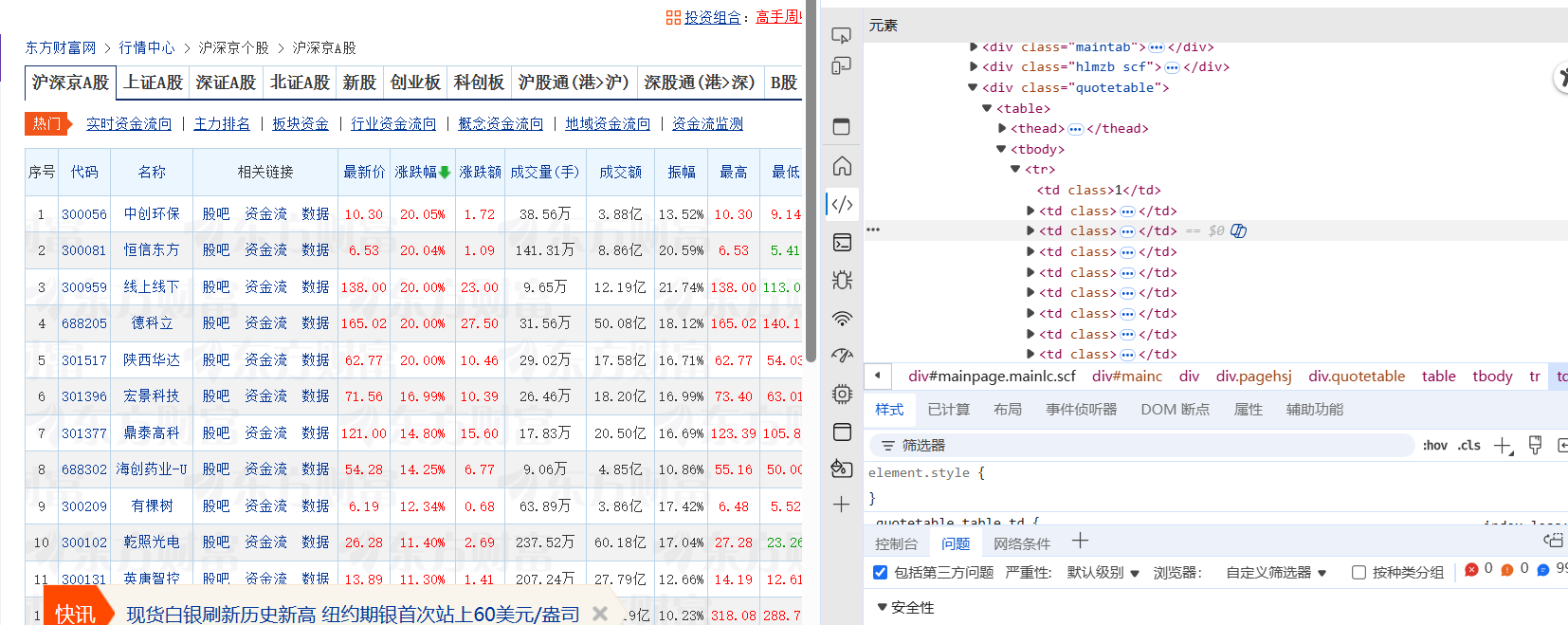
Task: Open the Network wifi icon
Action: [842, 319]
